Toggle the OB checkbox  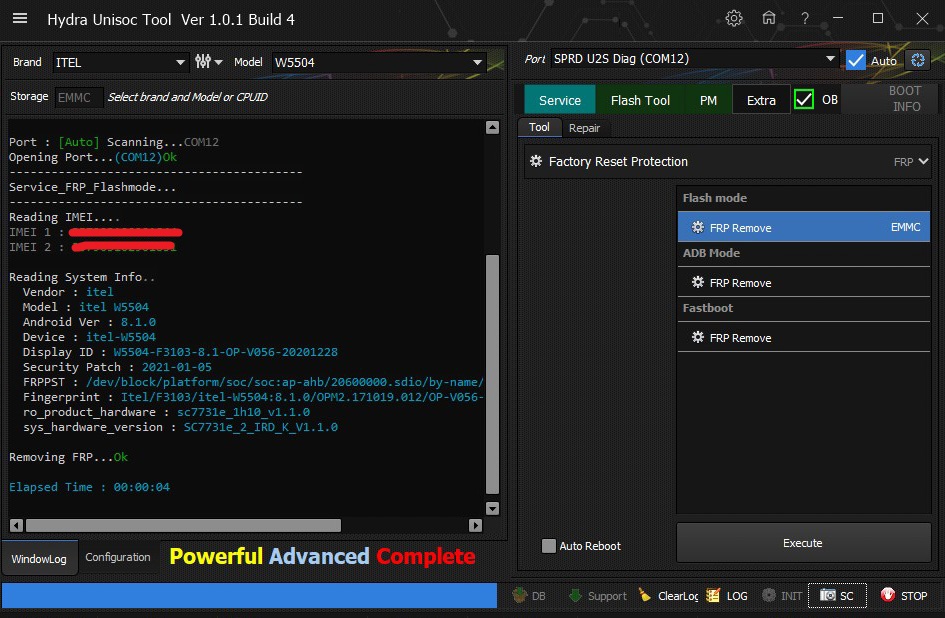tap(803, 99)
